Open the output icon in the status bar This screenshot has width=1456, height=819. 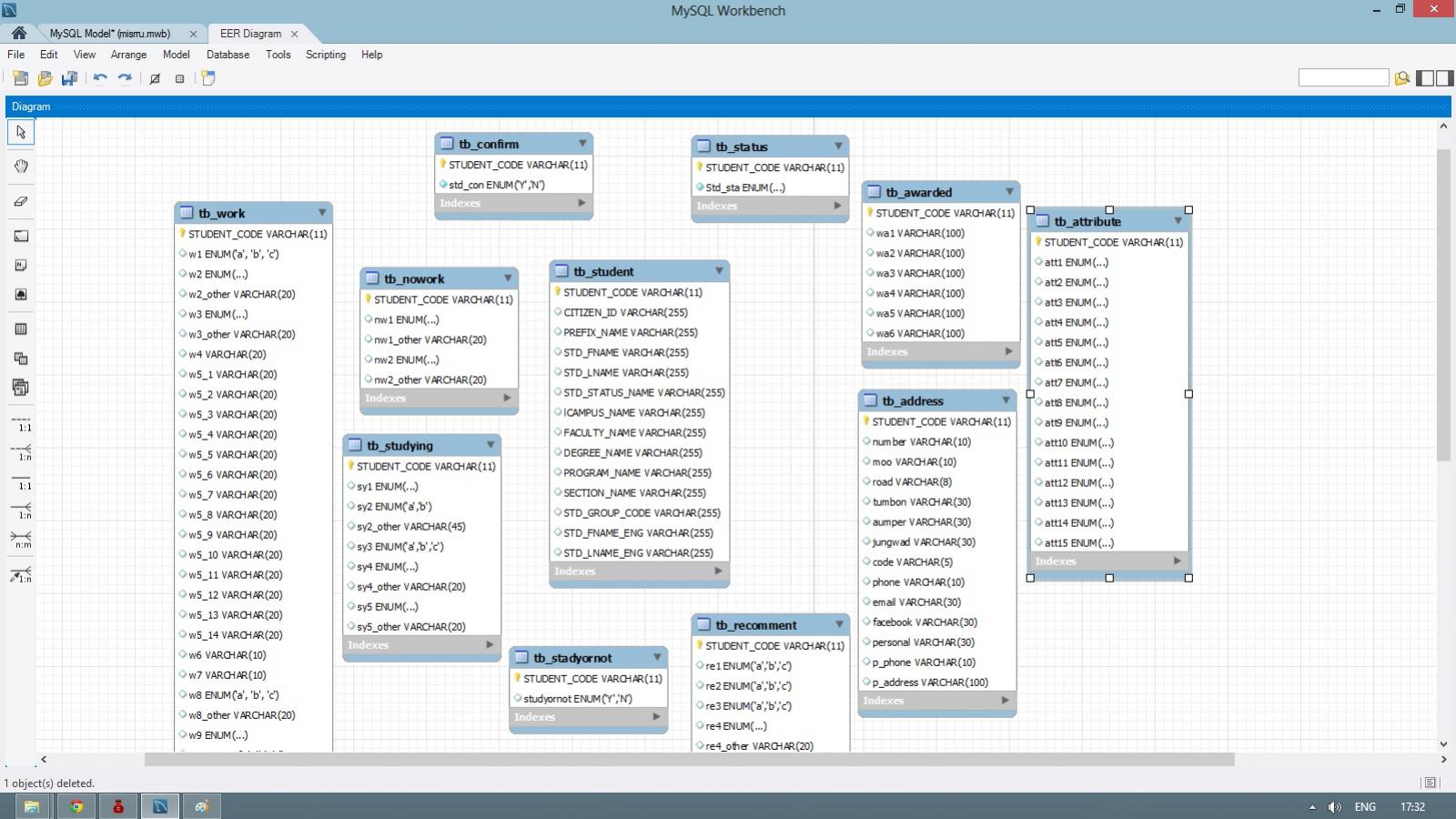(1430, 783)
